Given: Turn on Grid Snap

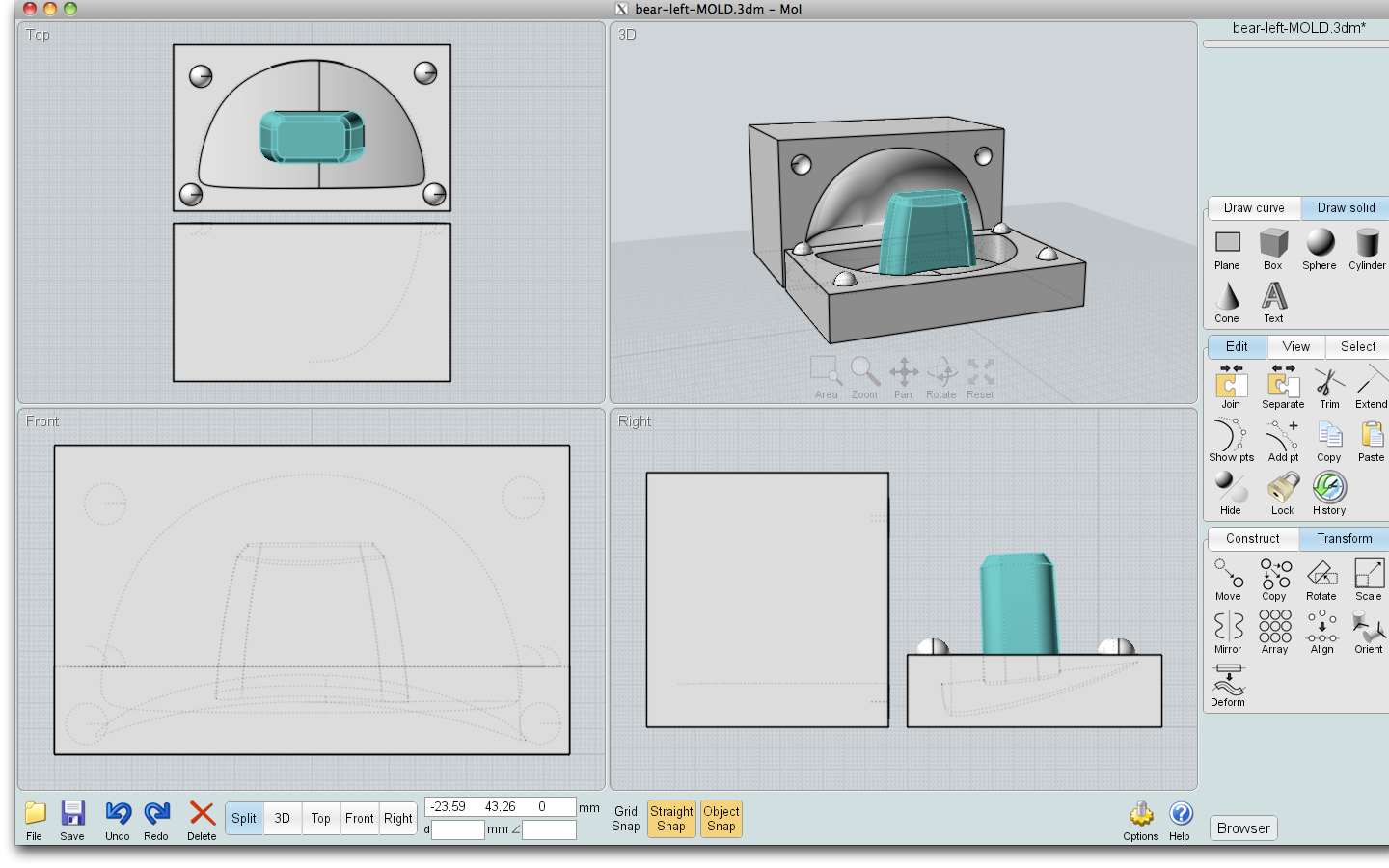Looking at the screenshot, I should click(x=625, y=818).
